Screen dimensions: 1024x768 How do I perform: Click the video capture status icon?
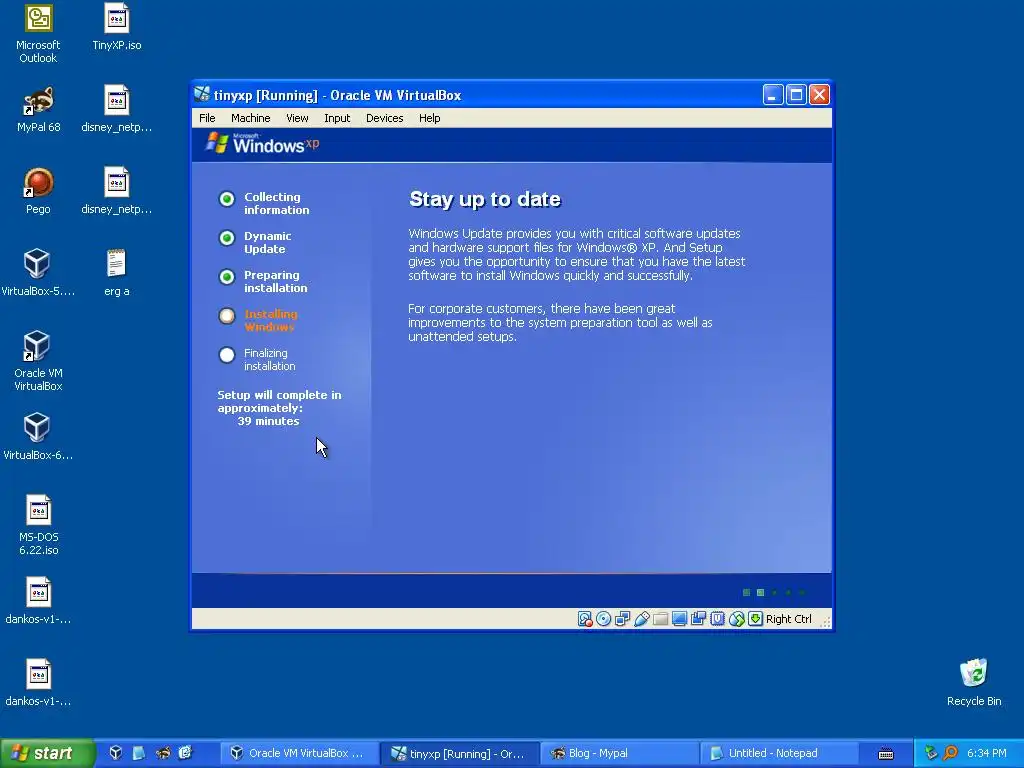point(698,618)
